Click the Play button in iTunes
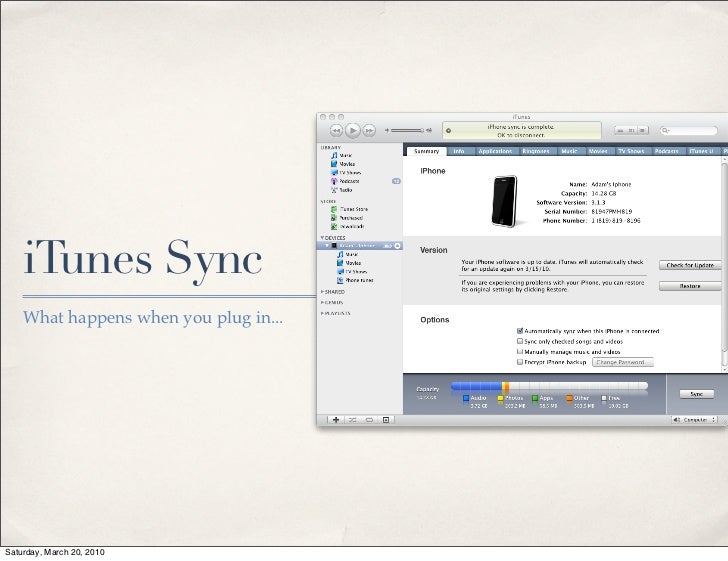Image resolution: width=728 pixels, height=561 pixels. click(353, 130)
